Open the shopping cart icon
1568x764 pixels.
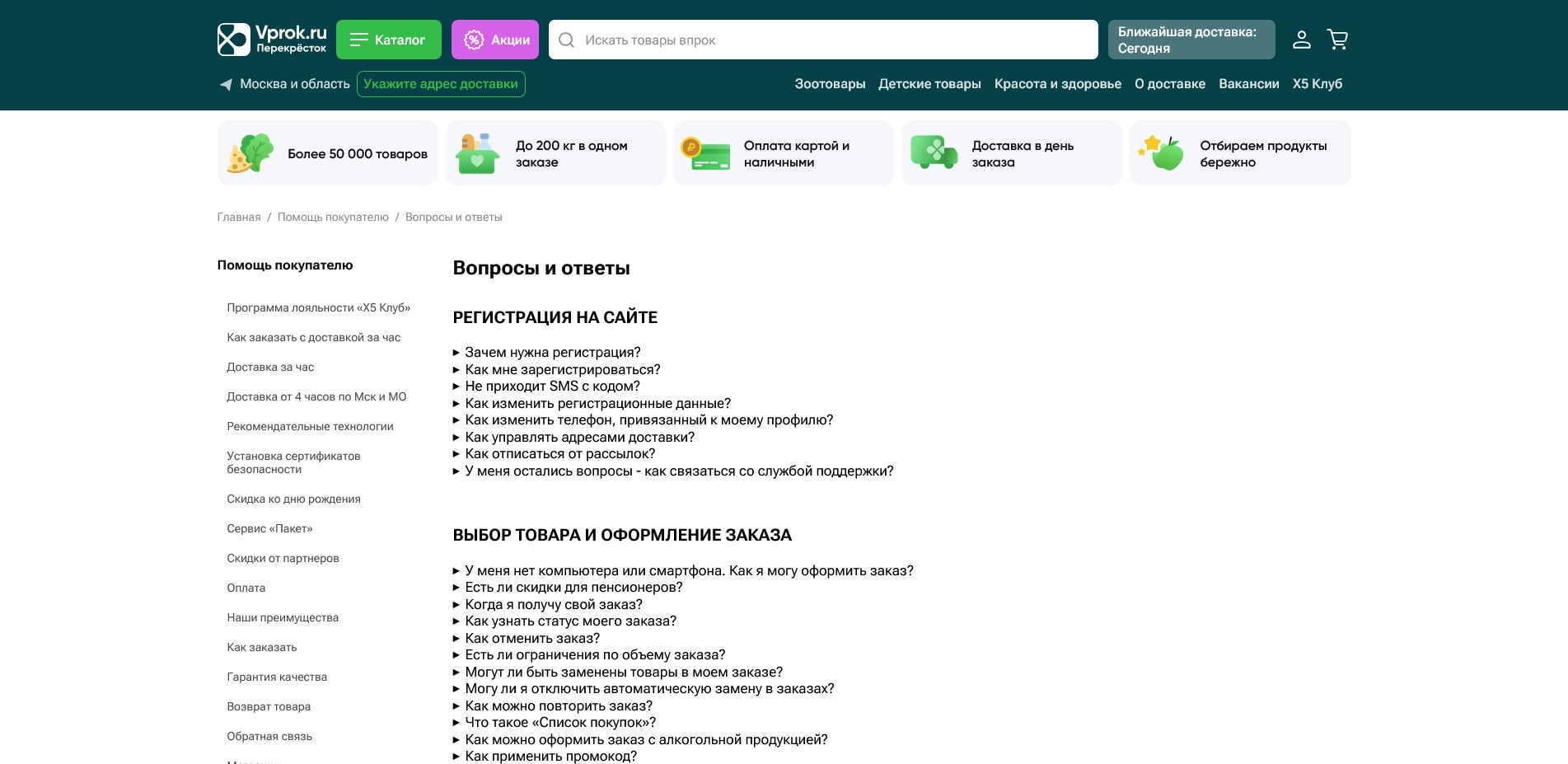(x=1337, y=39)
